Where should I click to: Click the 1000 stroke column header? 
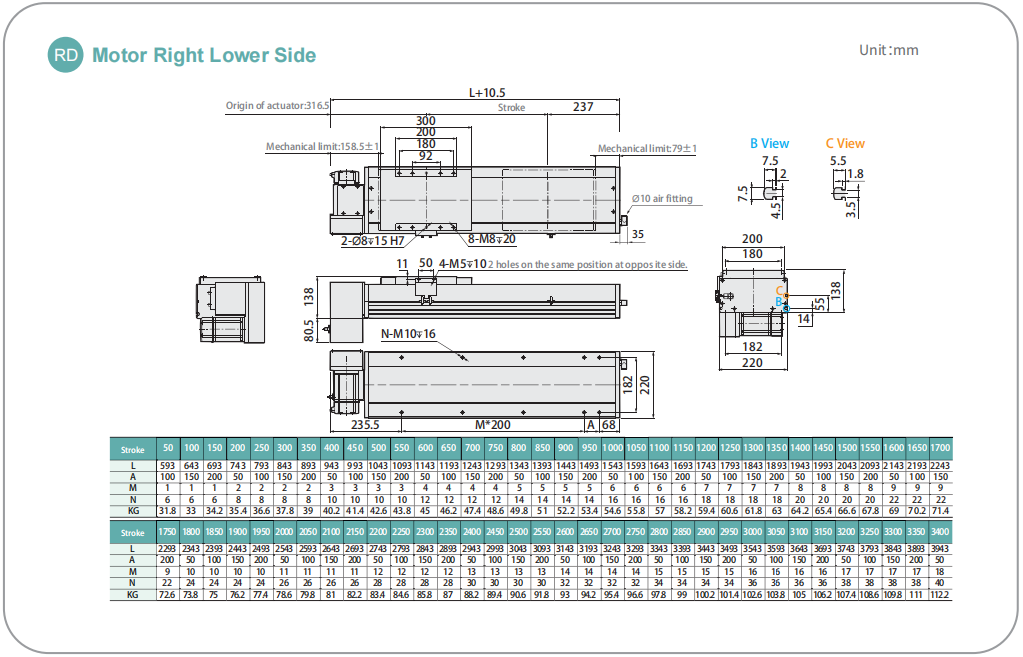(612, 450)
